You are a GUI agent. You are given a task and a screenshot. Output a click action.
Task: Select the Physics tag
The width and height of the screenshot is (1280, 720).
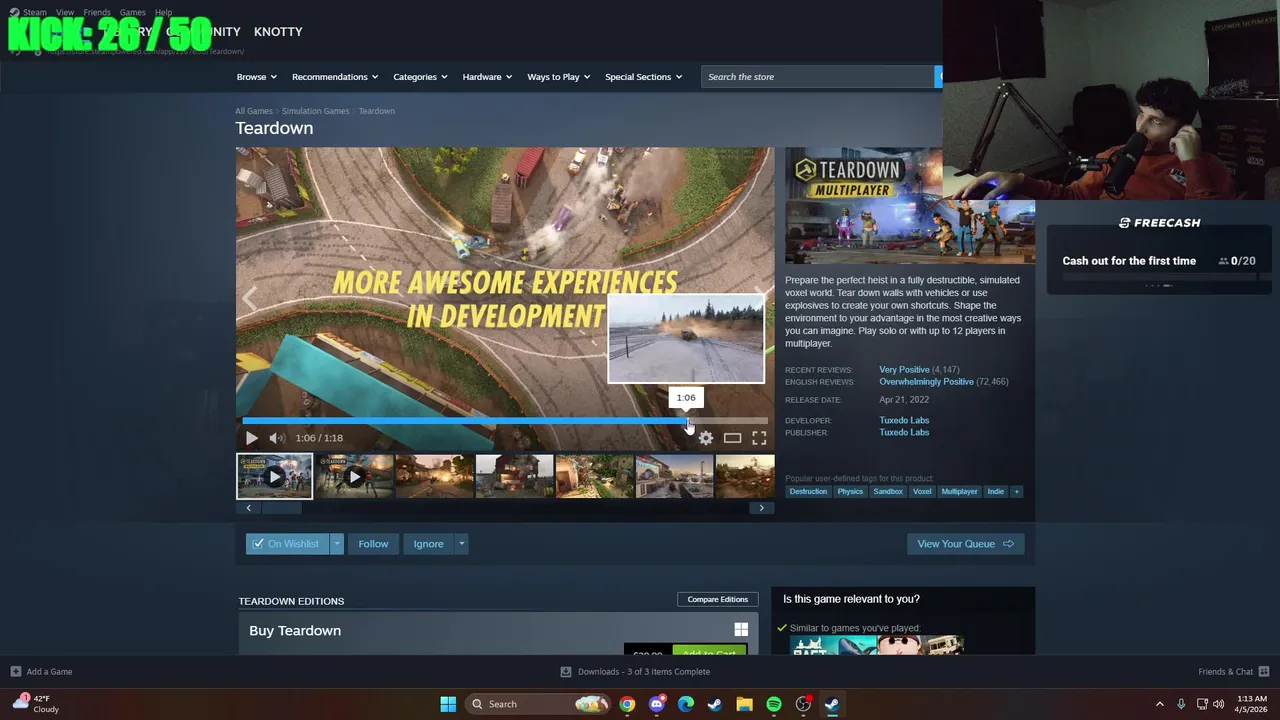(x=850, y=491)
